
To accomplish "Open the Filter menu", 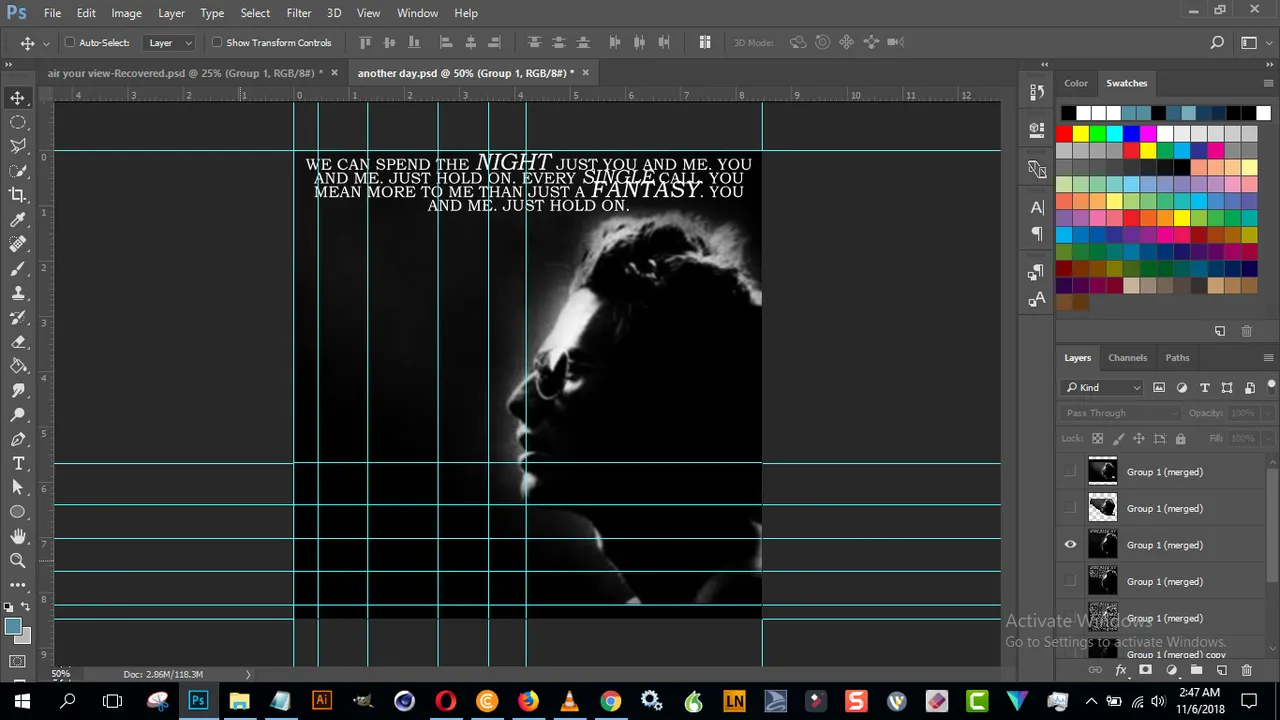I will [x=299, y=13].
